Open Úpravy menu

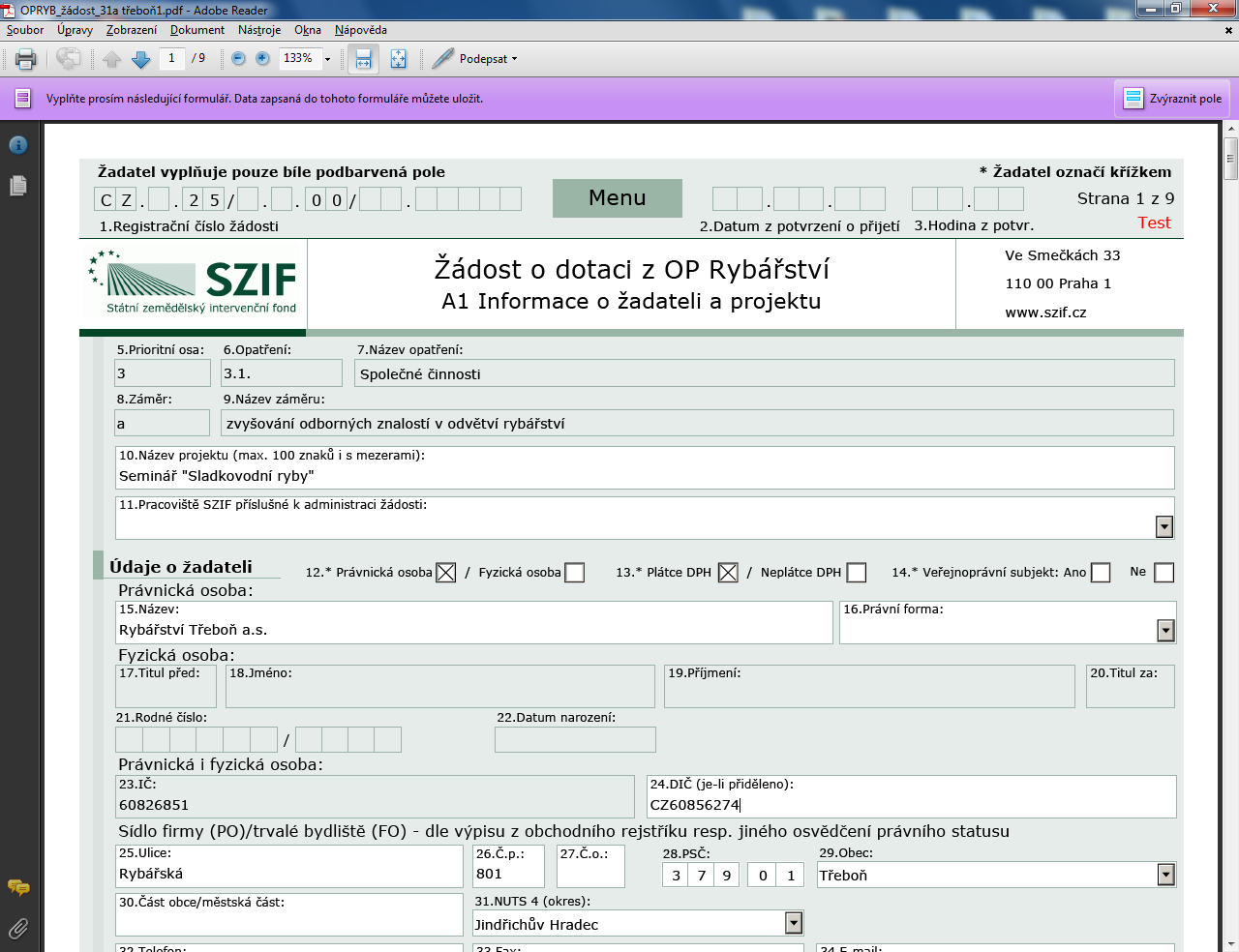click(75, 30)
